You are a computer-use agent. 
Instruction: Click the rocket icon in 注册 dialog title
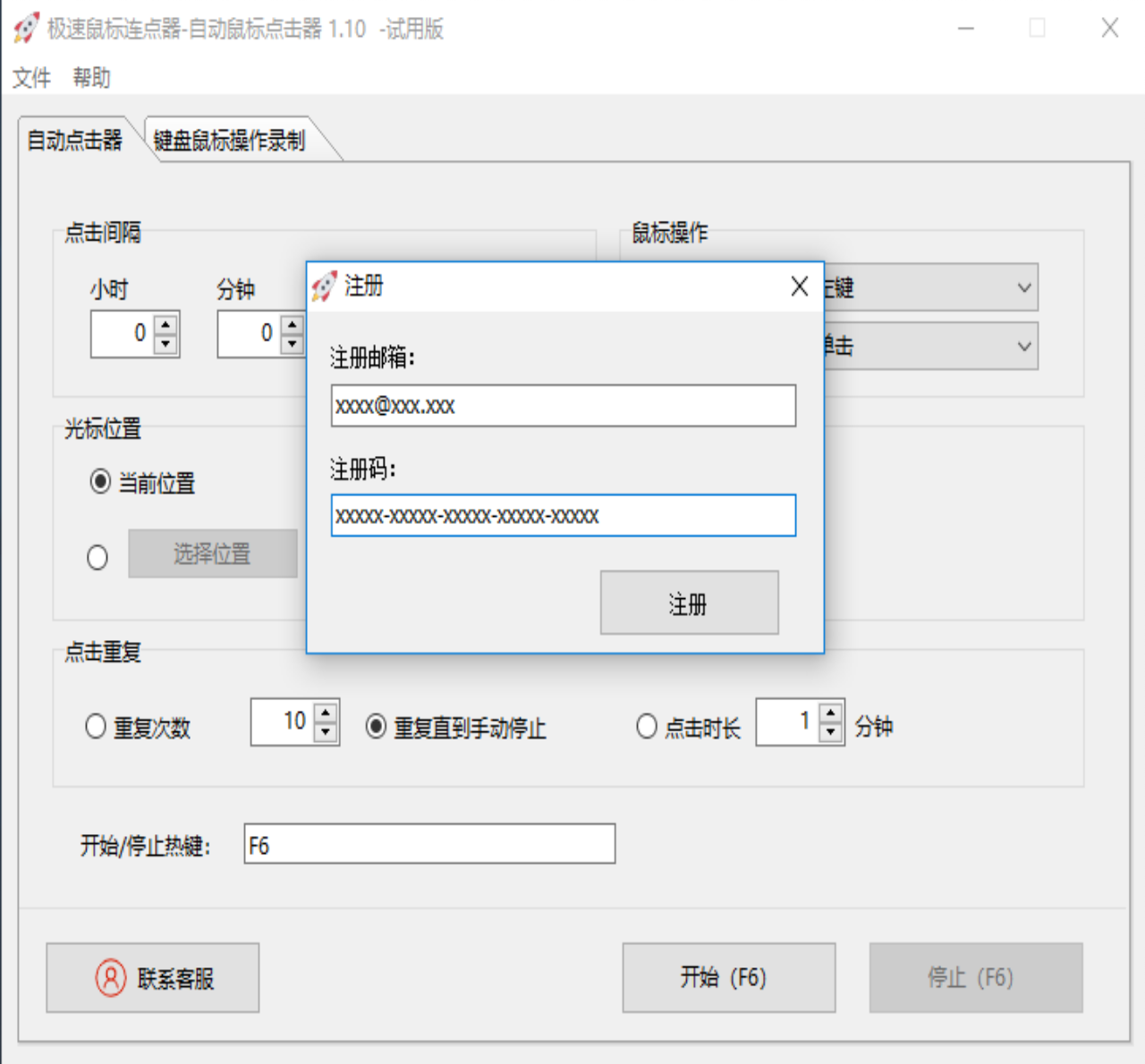tap(325, 286)
